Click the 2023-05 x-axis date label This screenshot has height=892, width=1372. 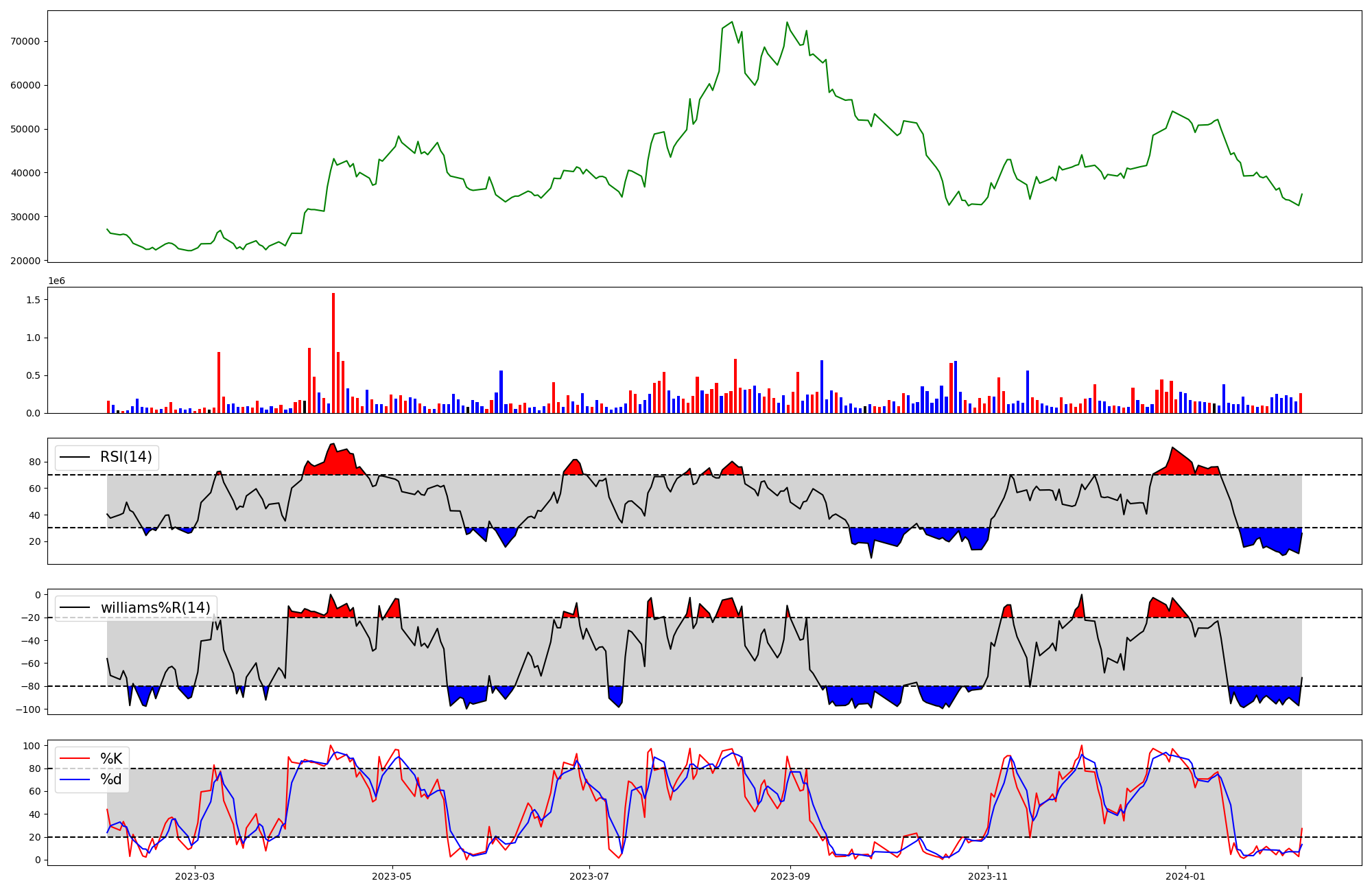point(392,876)
